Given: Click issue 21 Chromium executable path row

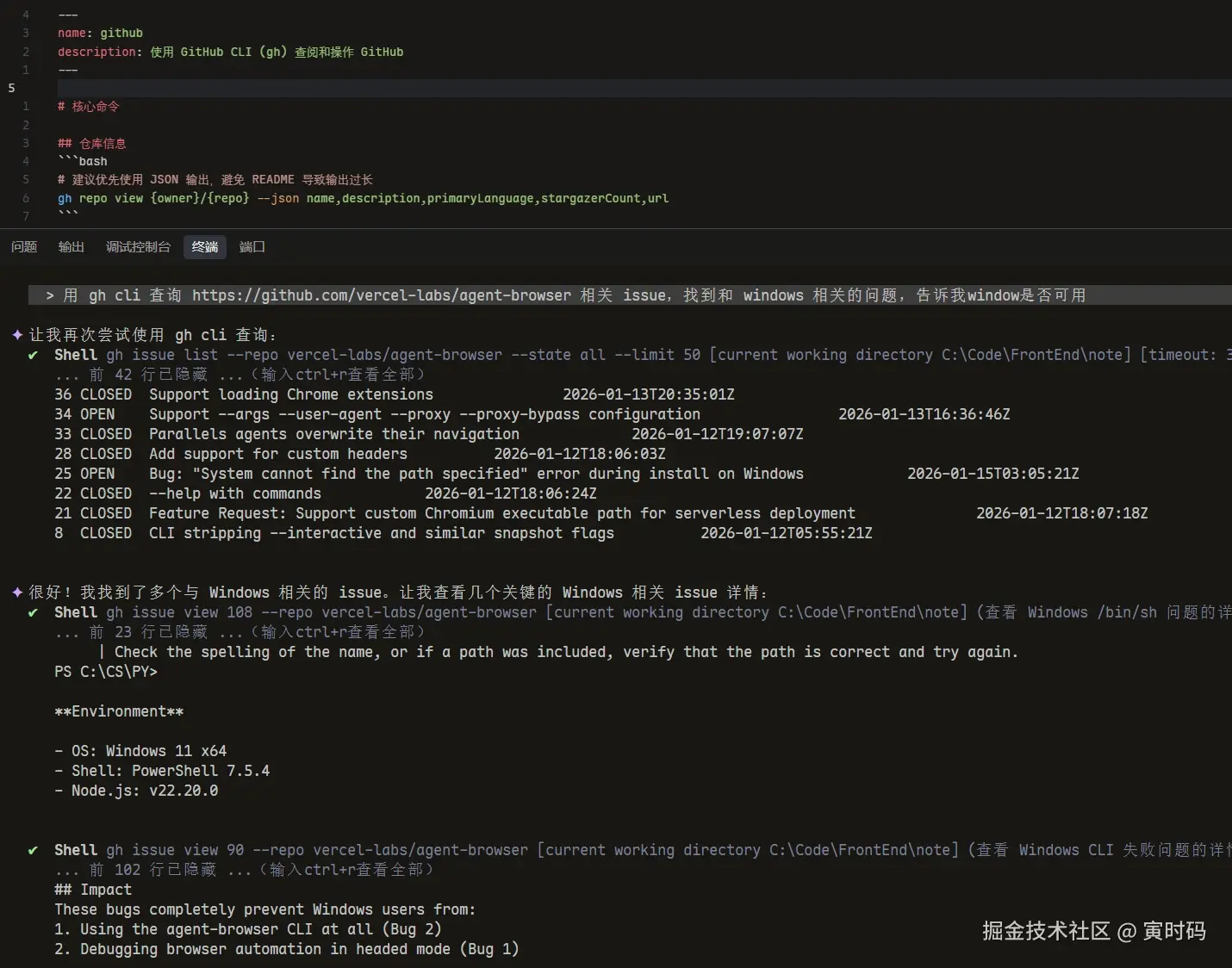Looking at the screenshot, I should point(601,513).
